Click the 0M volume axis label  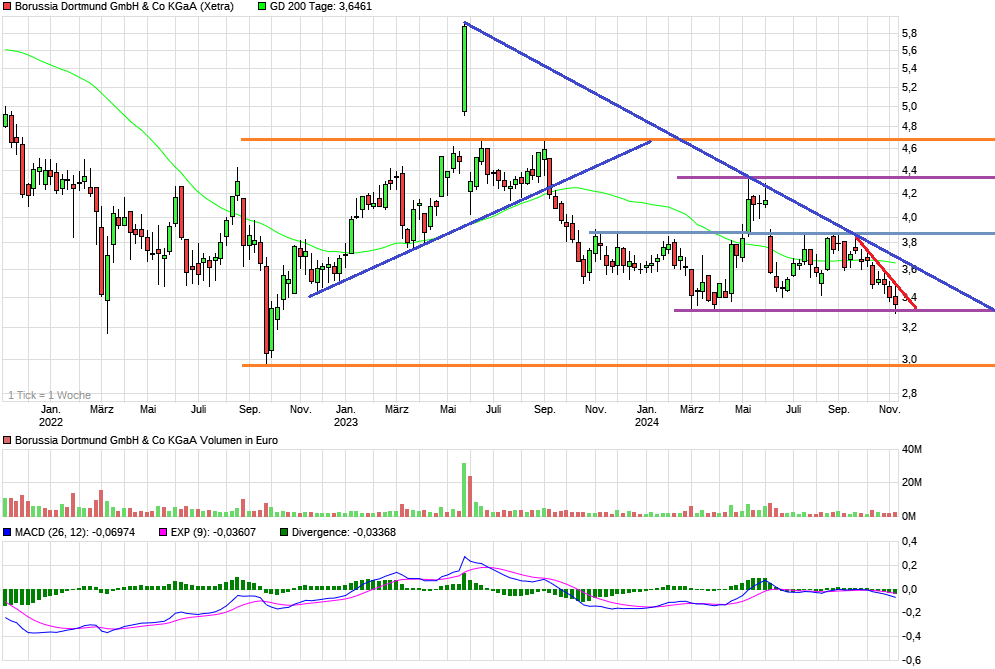(909, 516)
